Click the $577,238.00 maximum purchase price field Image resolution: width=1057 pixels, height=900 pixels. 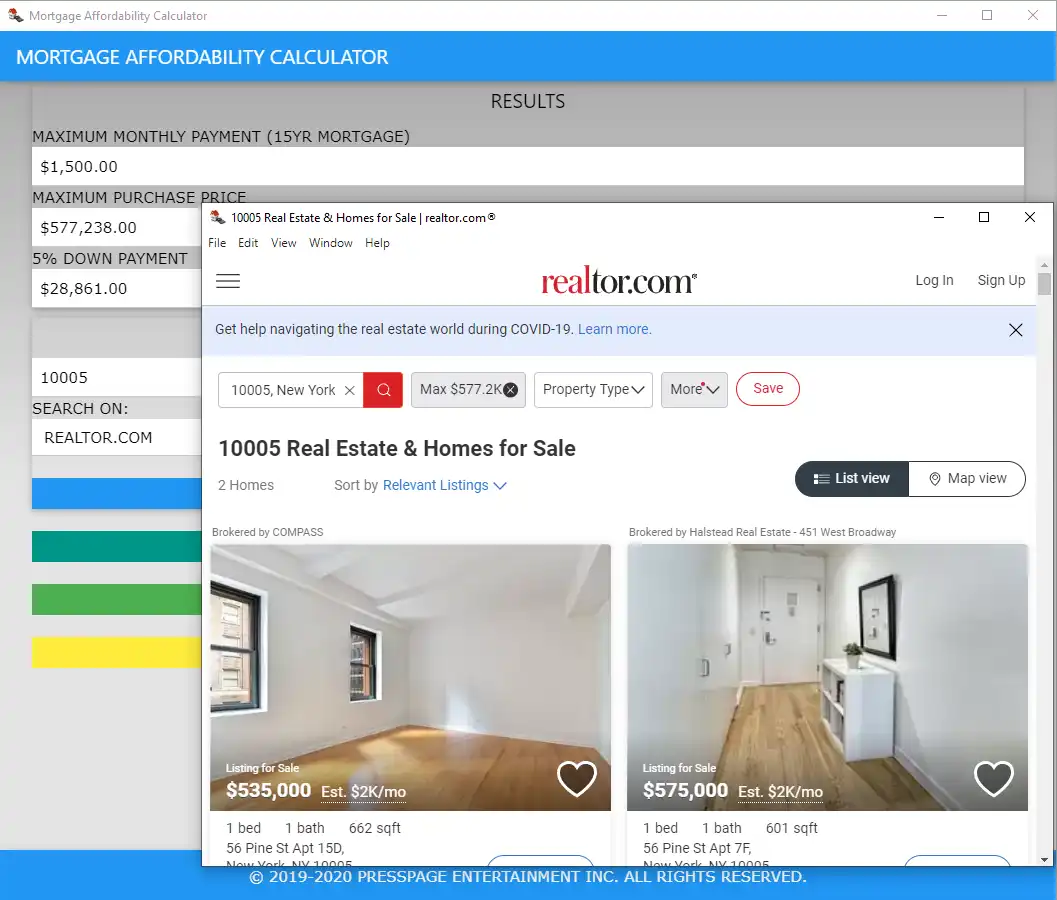pos(117,228)
